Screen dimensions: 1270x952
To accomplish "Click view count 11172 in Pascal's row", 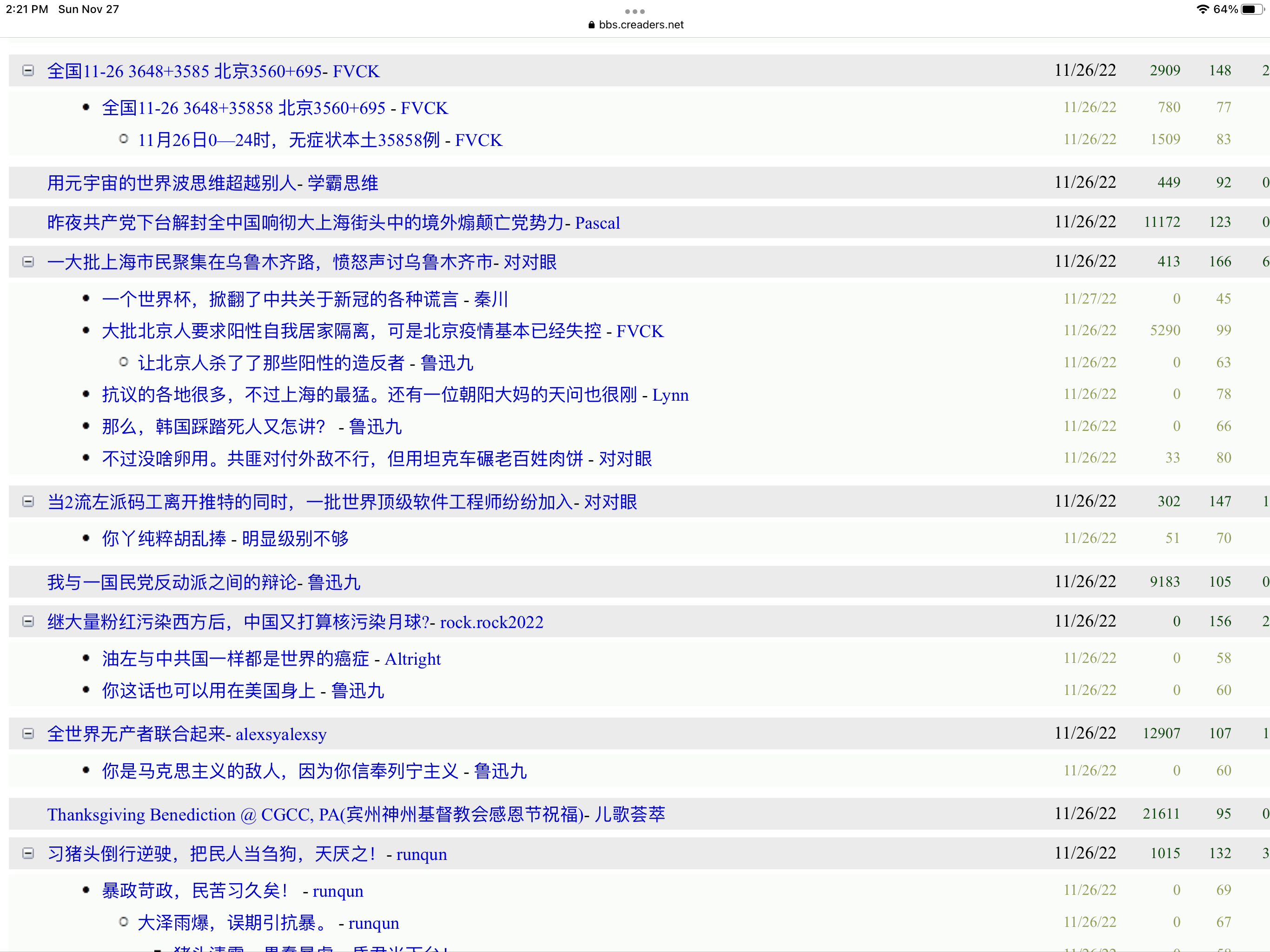I will pos(1162,222).
